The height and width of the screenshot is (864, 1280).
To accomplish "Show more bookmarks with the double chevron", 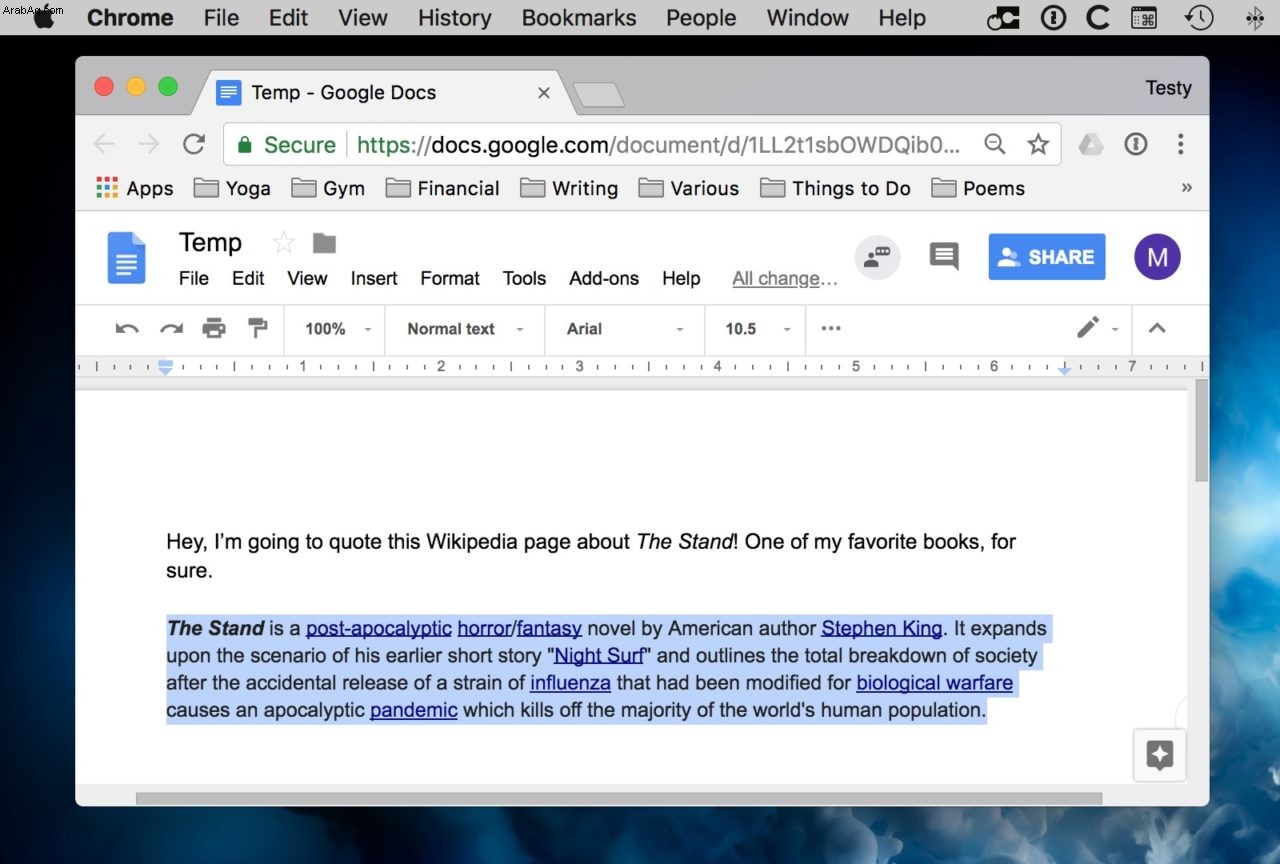I will 1187,188.
